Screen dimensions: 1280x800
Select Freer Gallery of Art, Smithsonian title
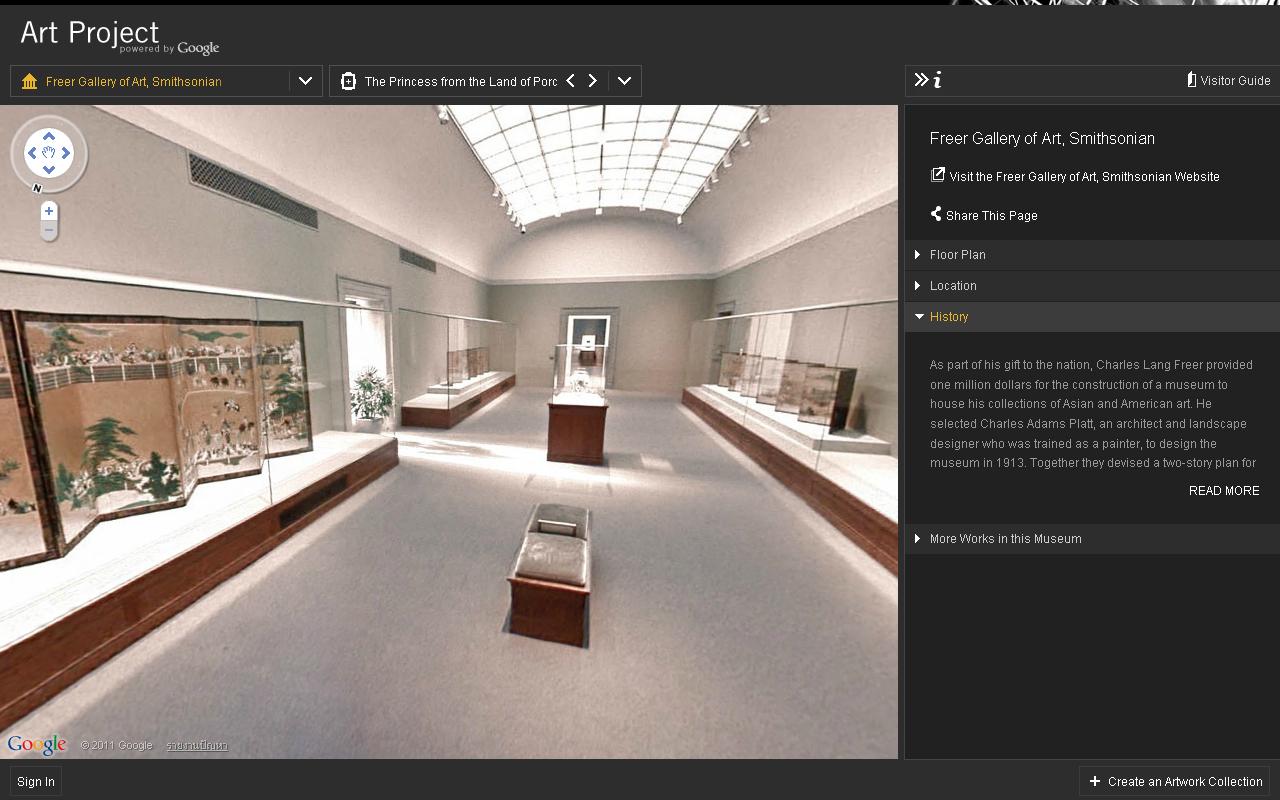[134, 81]
